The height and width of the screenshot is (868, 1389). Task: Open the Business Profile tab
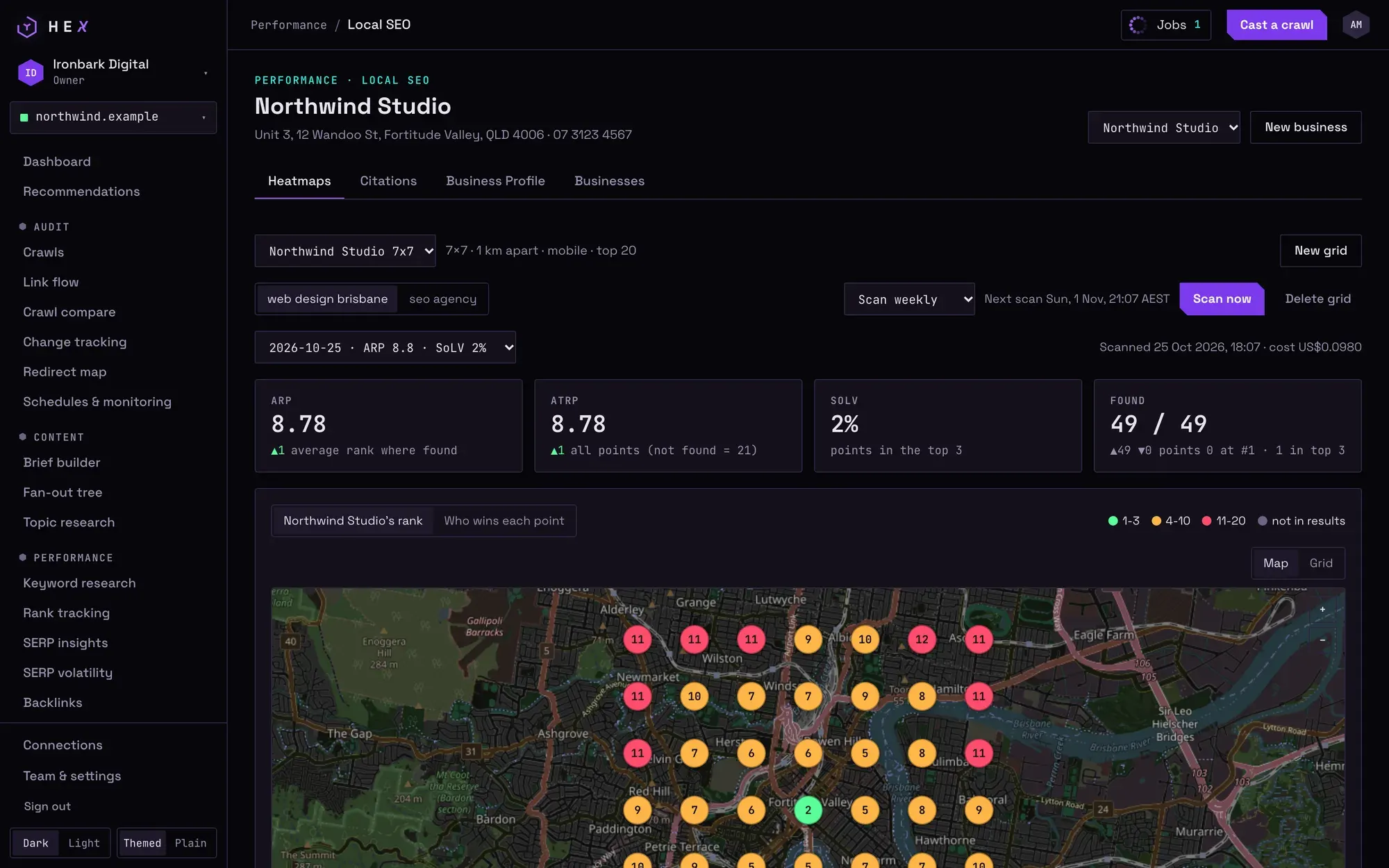[495, 181]
